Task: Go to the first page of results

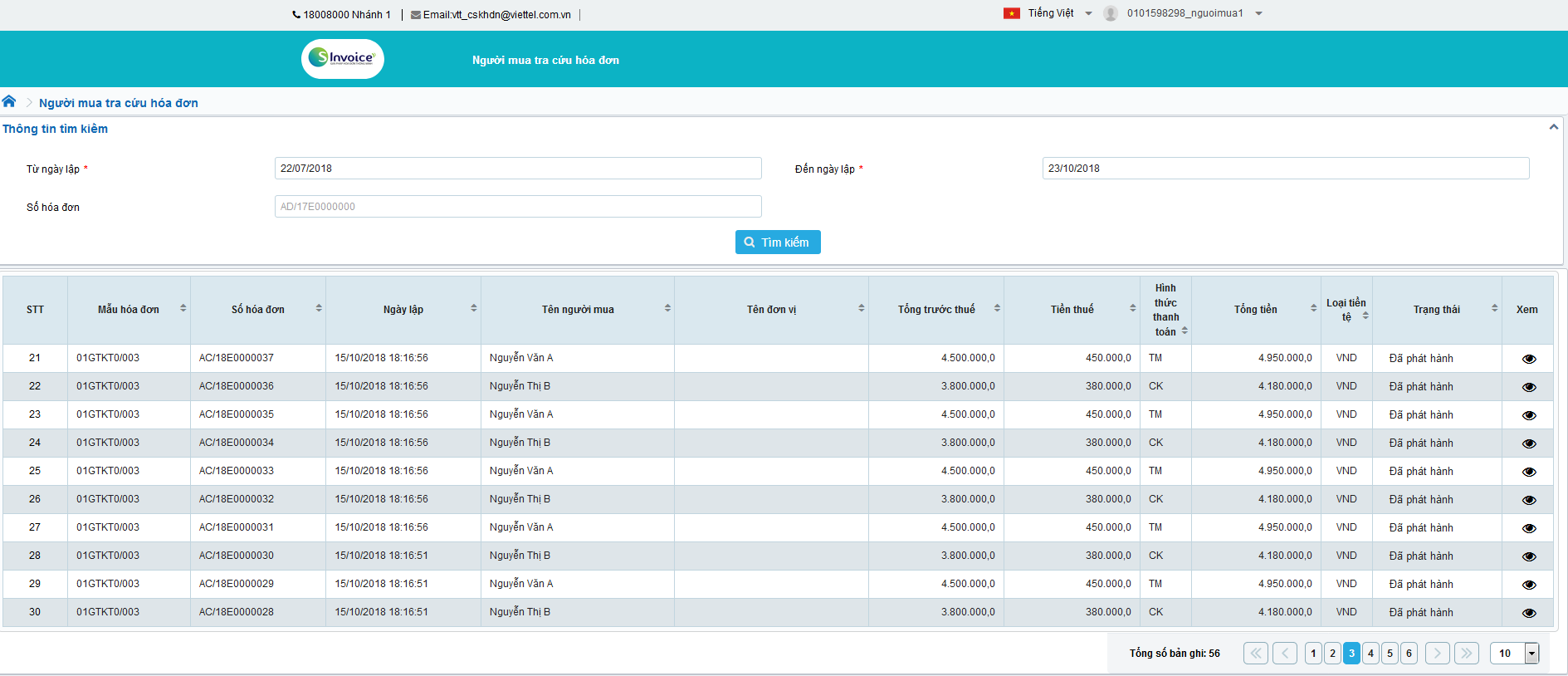Action: tap(1255, 654)
